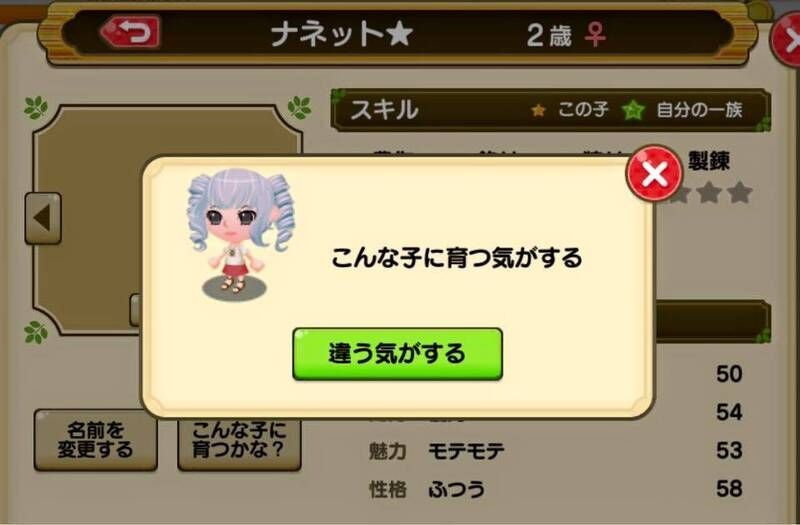Image resolution: width=800 pixels, height=525 pixels.
Task: Tap the female gender symbol
Action: 595,35
